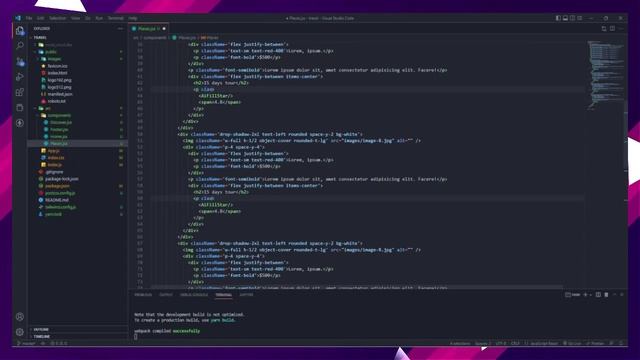Switch to the Problems panel tab

point(143,294)
